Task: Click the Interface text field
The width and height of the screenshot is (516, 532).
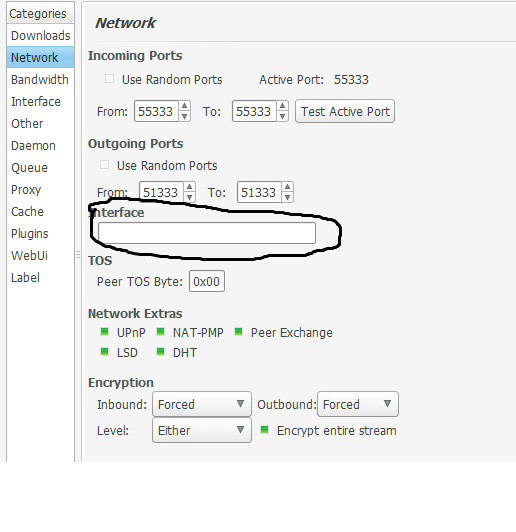Action: pos(207,233)
